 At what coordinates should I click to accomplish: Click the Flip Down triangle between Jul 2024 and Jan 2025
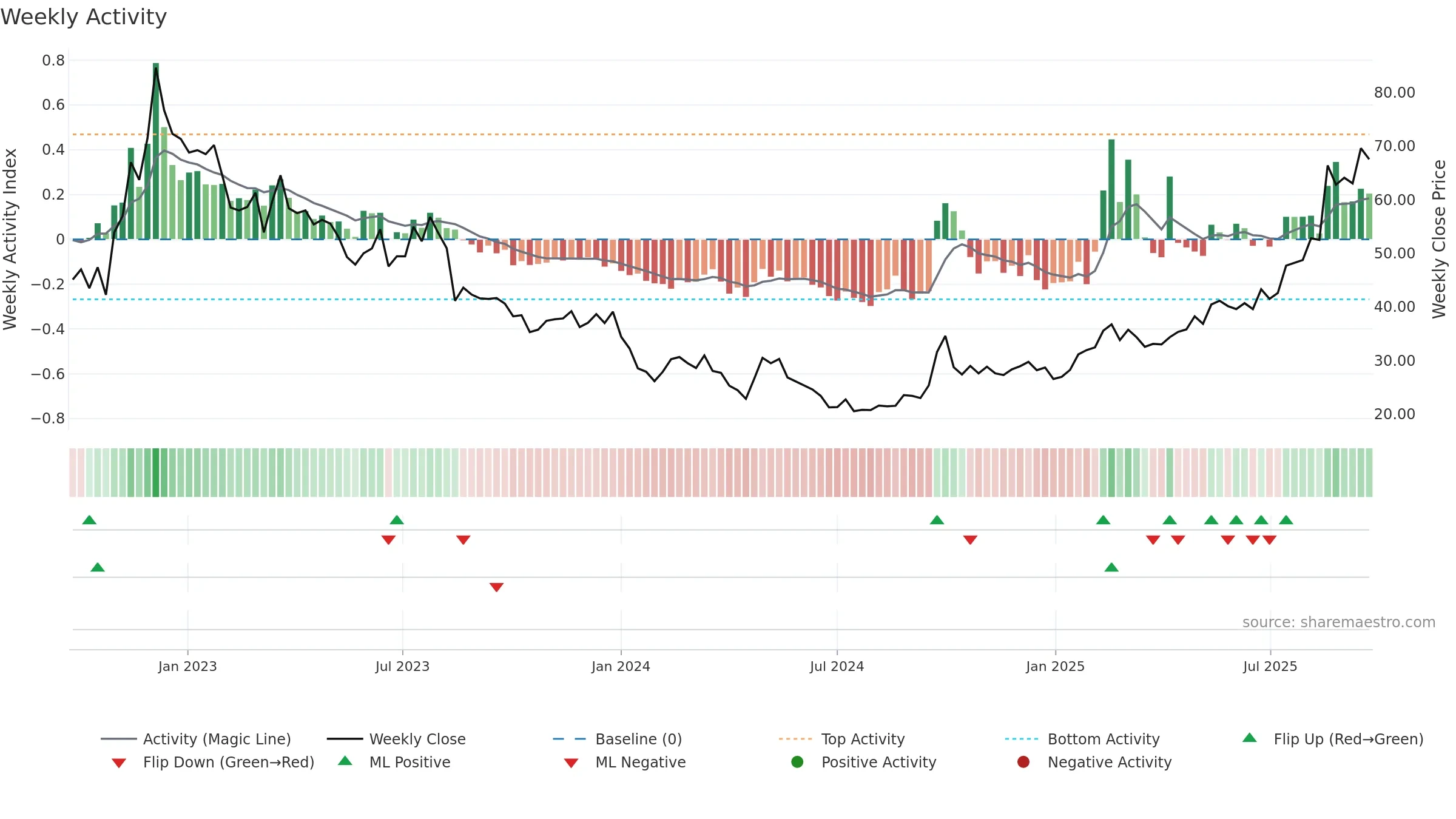point(970,540)
